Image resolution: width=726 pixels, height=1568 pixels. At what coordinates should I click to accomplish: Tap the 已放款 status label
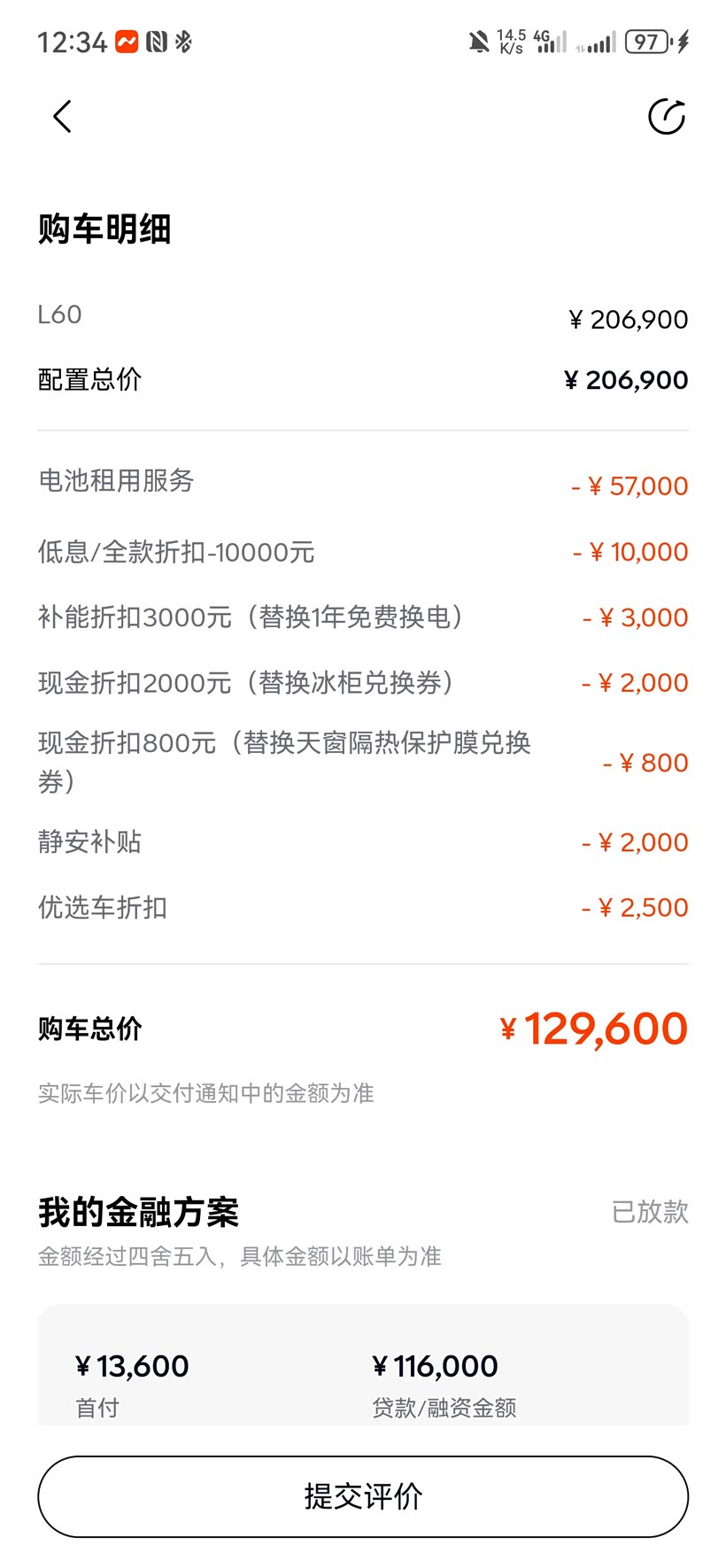pos(650,1211)
